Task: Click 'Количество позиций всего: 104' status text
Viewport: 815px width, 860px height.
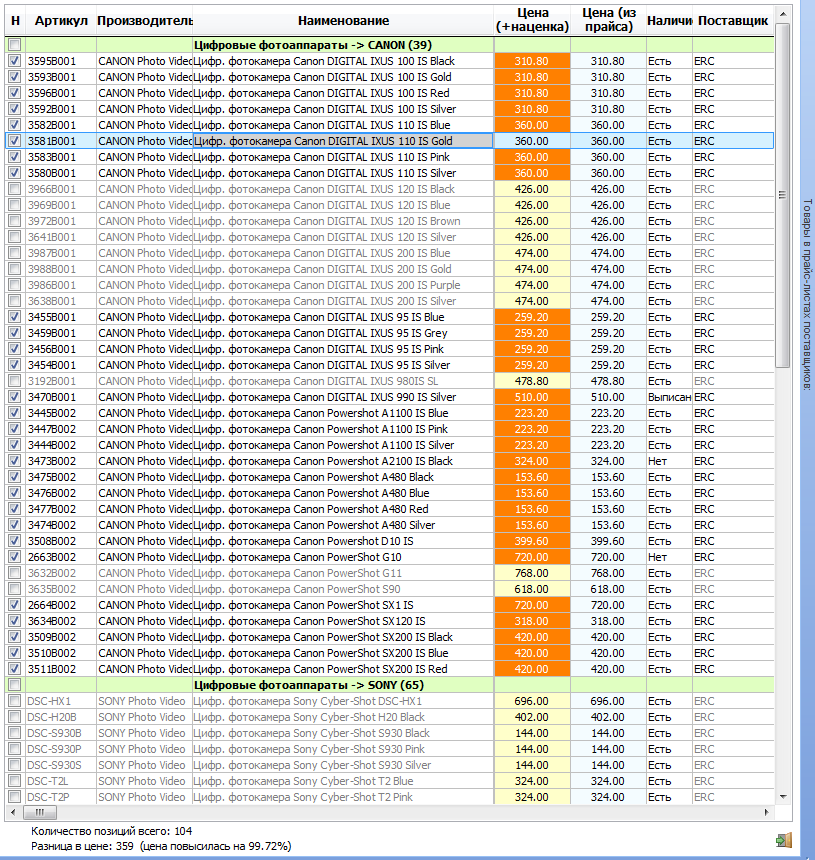Action: coord(111,831)
